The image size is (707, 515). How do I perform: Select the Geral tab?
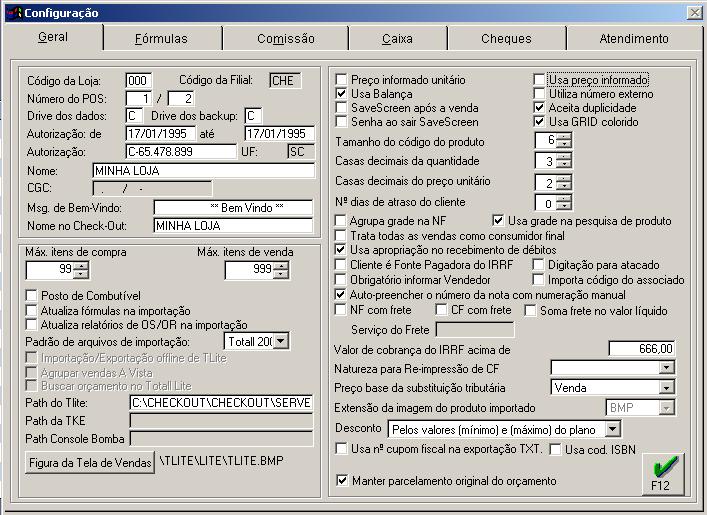pos(53,37)
